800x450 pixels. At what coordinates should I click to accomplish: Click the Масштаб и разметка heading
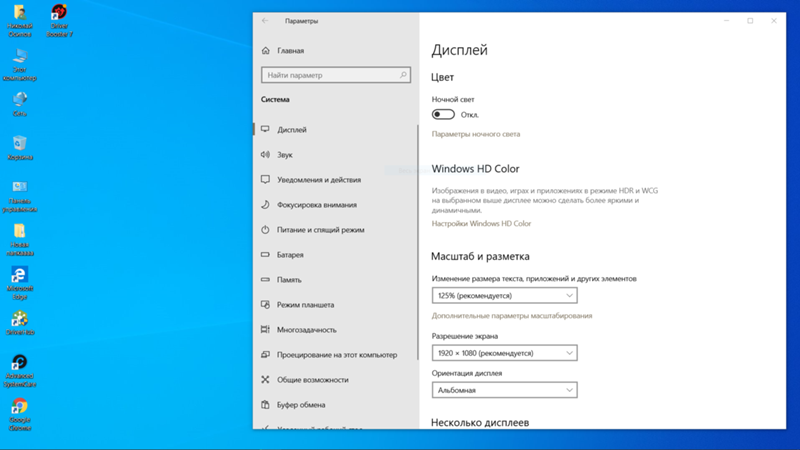pos(480,256)
